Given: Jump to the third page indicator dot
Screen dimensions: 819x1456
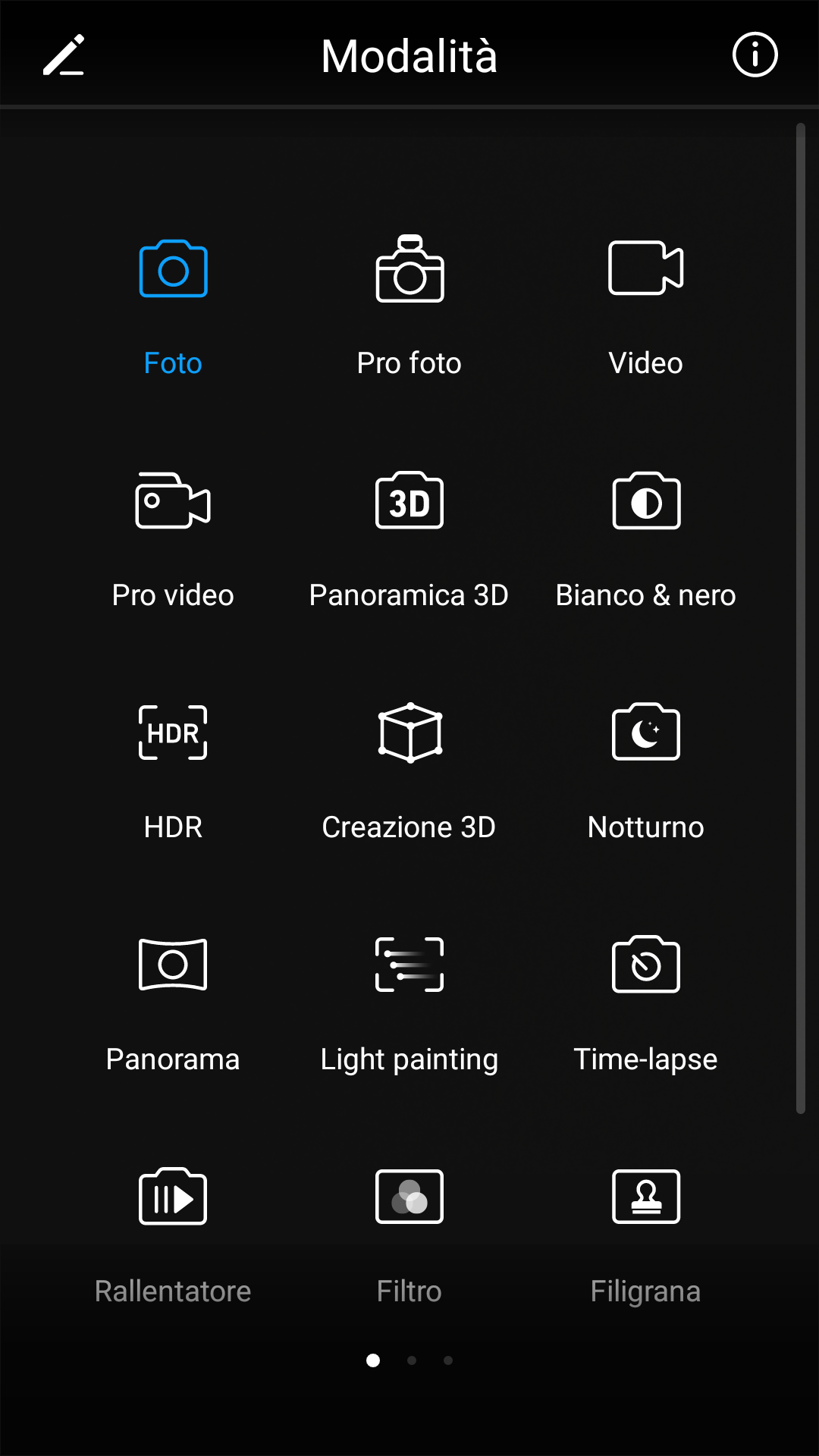Looking at the screenshot, I should [448, 1360].
